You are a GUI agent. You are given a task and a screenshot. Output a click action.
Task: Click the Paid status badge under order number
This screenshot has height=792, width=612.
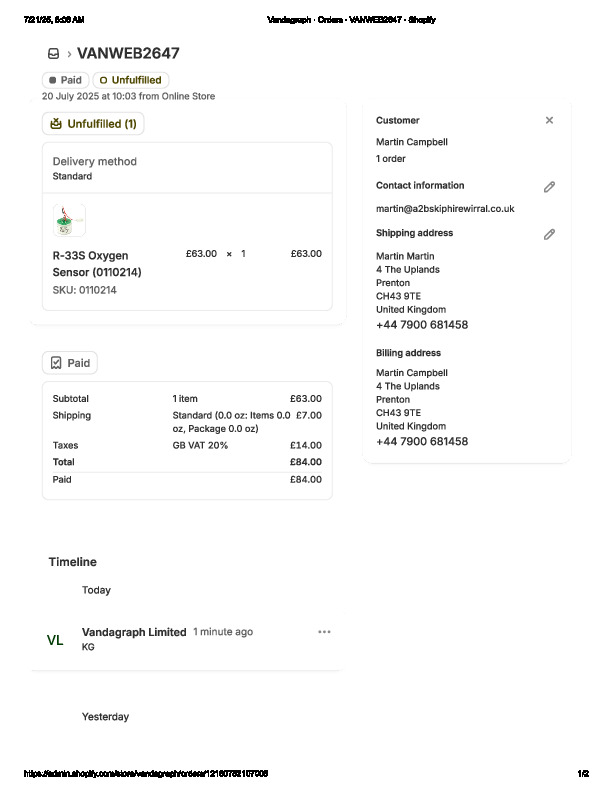tap(65, 80)
